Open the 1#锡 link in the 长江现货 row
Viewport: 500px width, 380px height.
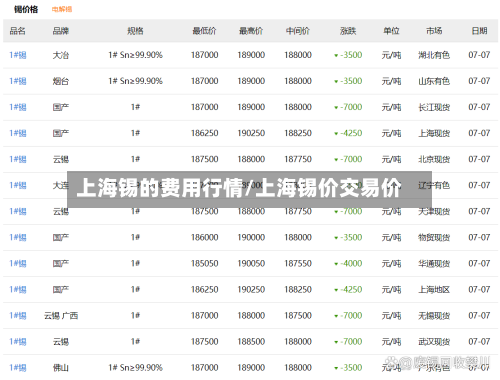[x=18, y=107]
